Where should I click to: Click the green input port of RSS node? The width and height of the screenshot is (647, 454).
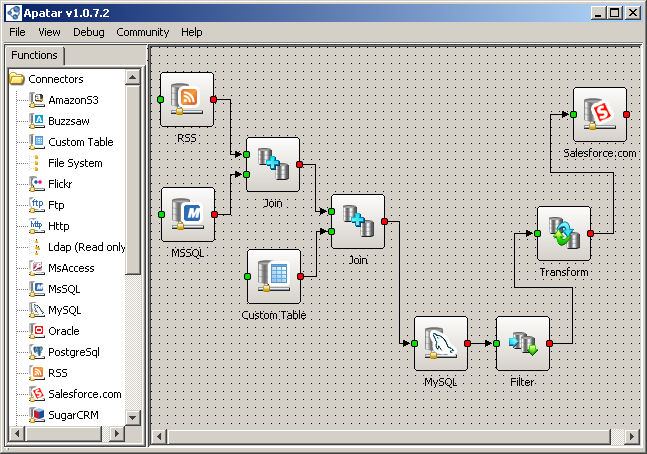tap(161, 99)
